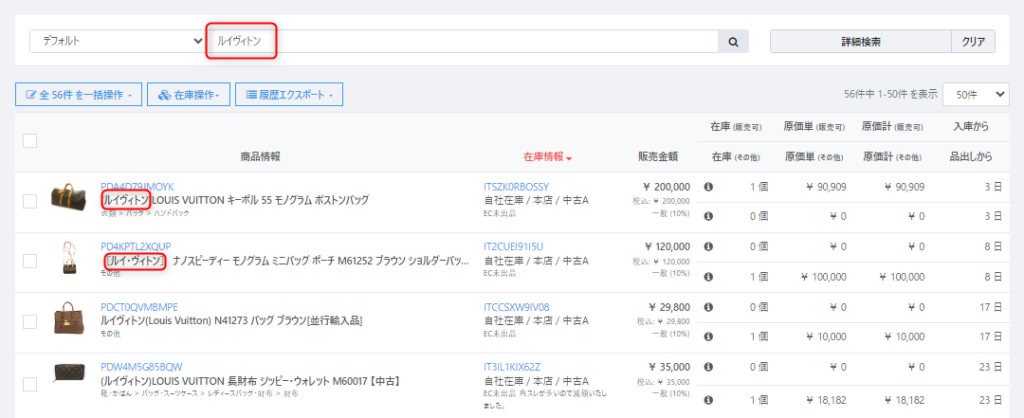
Task: Click the 在庫 (その他) column header
Action: click(x=736, y=157)
